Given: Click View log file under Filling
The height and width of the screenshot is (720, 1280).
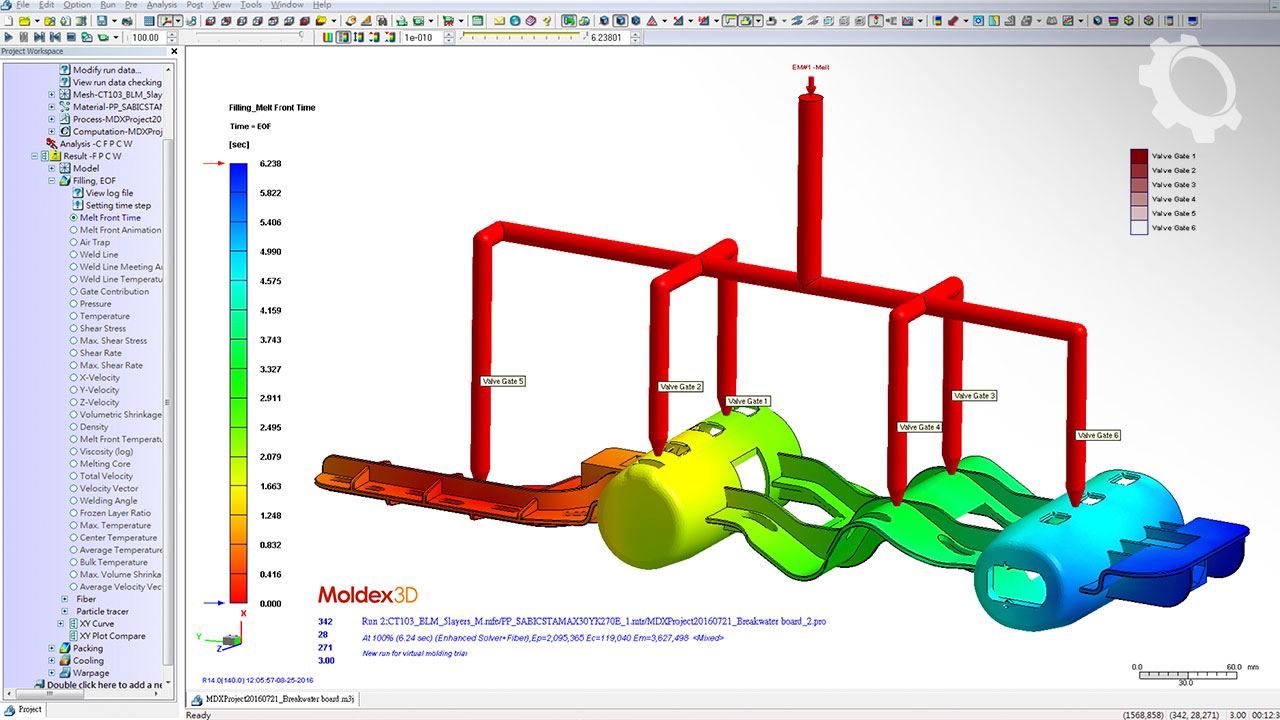Looking at the screenshot, I should [x=108, y=193].
